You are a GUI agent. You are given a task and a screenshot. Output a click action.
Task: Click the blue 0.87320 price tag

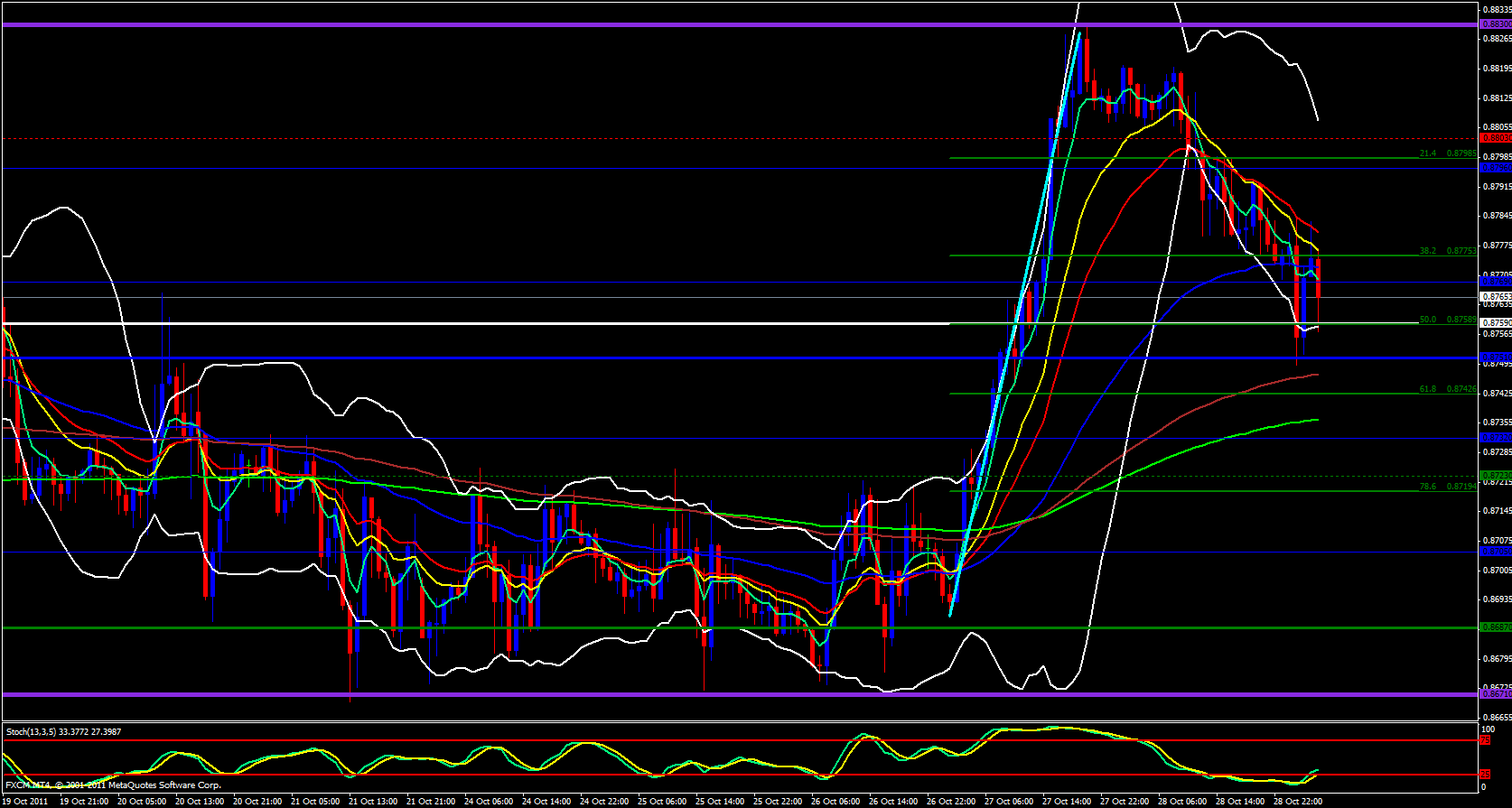tap(1495, 438)
